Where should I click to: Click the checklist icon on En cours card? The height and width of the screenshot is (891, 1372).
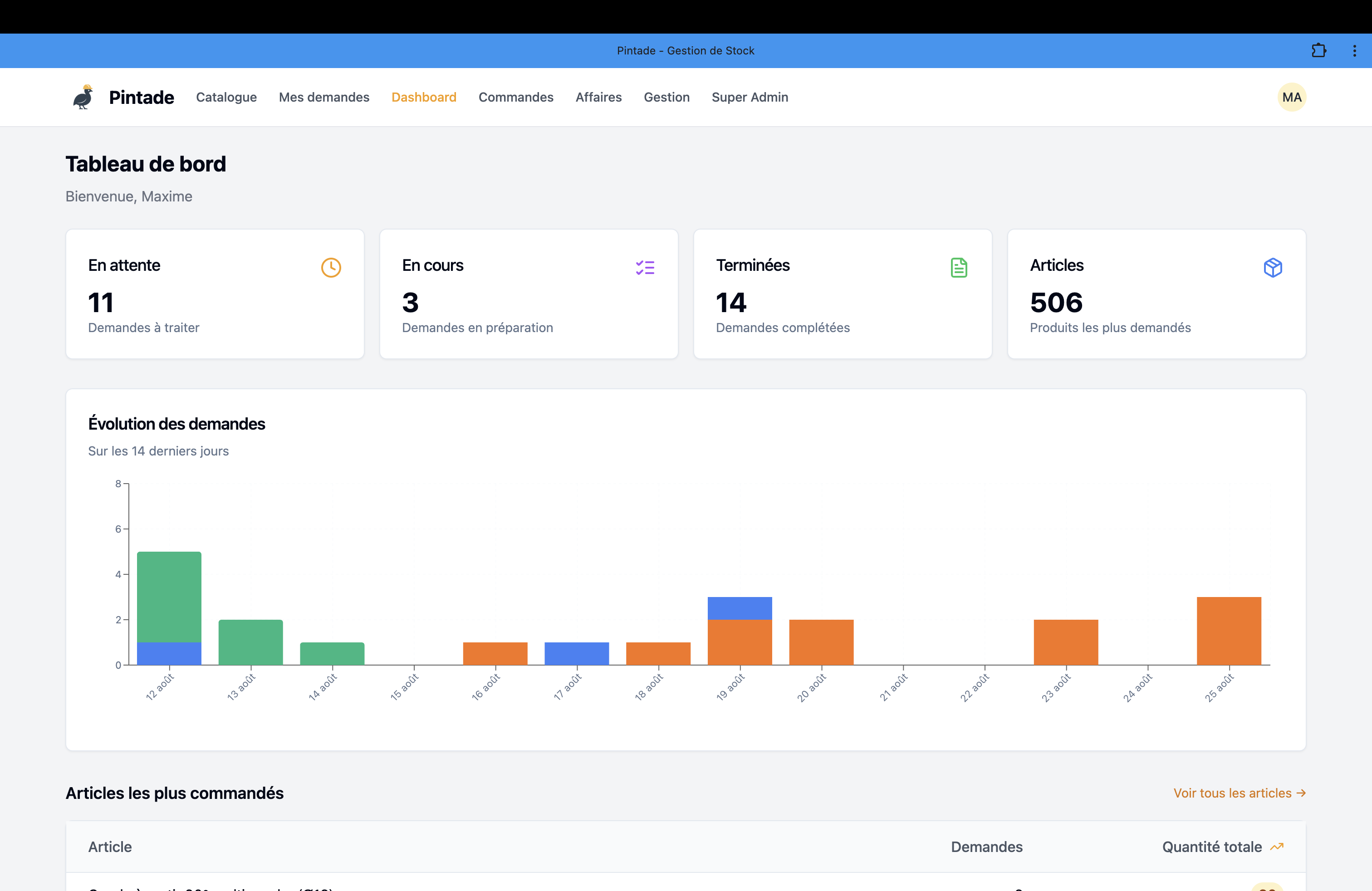pos(645,267)
